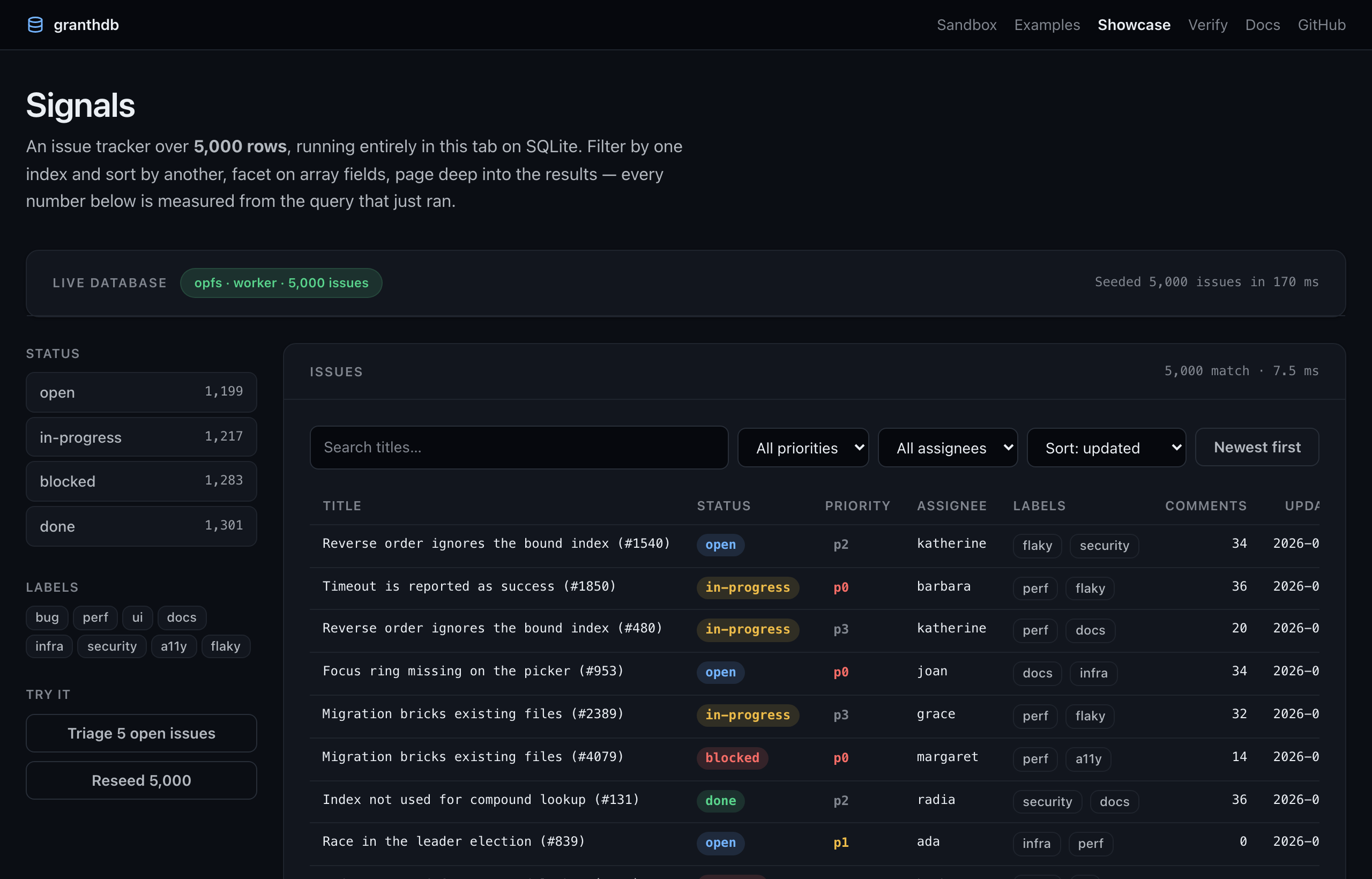
Task: Click the opfs worker 5,000 issues badge
Action: point(281,282)
